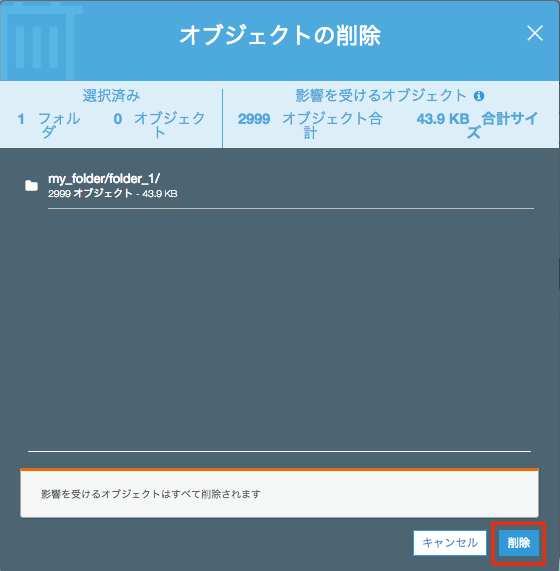The height and width of the screenshot is (571, 560).
Task: Click the オブジェクトの削除 dialog title
Action: [280, 36]
